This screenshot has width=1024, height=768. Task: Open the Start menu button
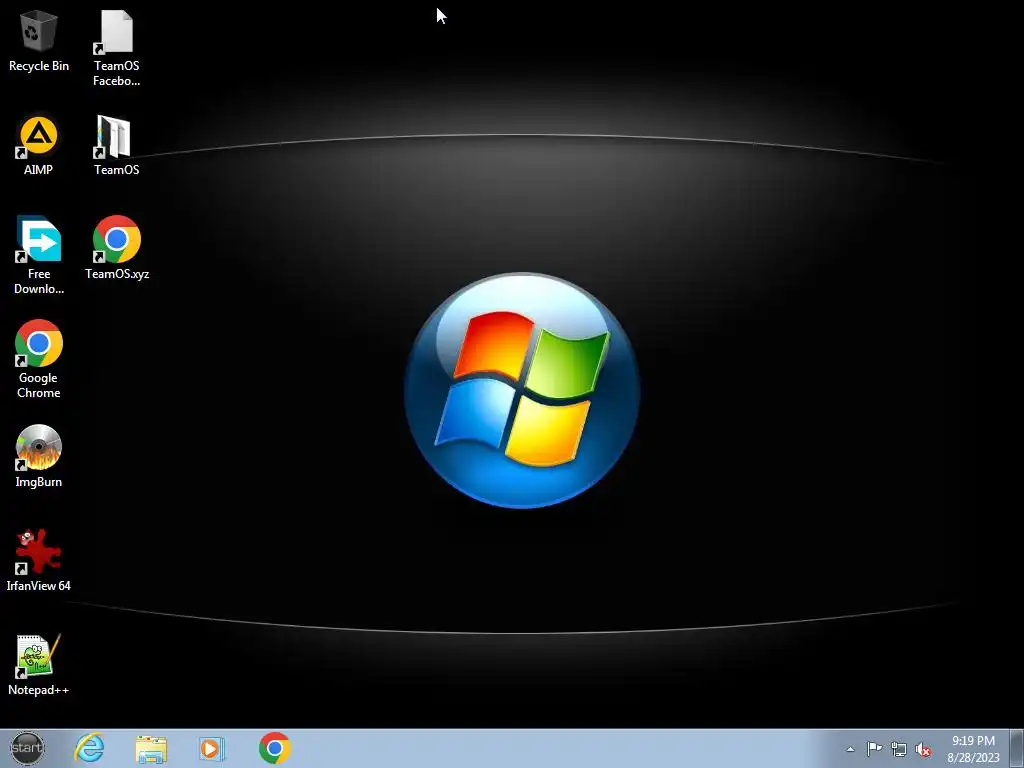click(x=27, y=748)
